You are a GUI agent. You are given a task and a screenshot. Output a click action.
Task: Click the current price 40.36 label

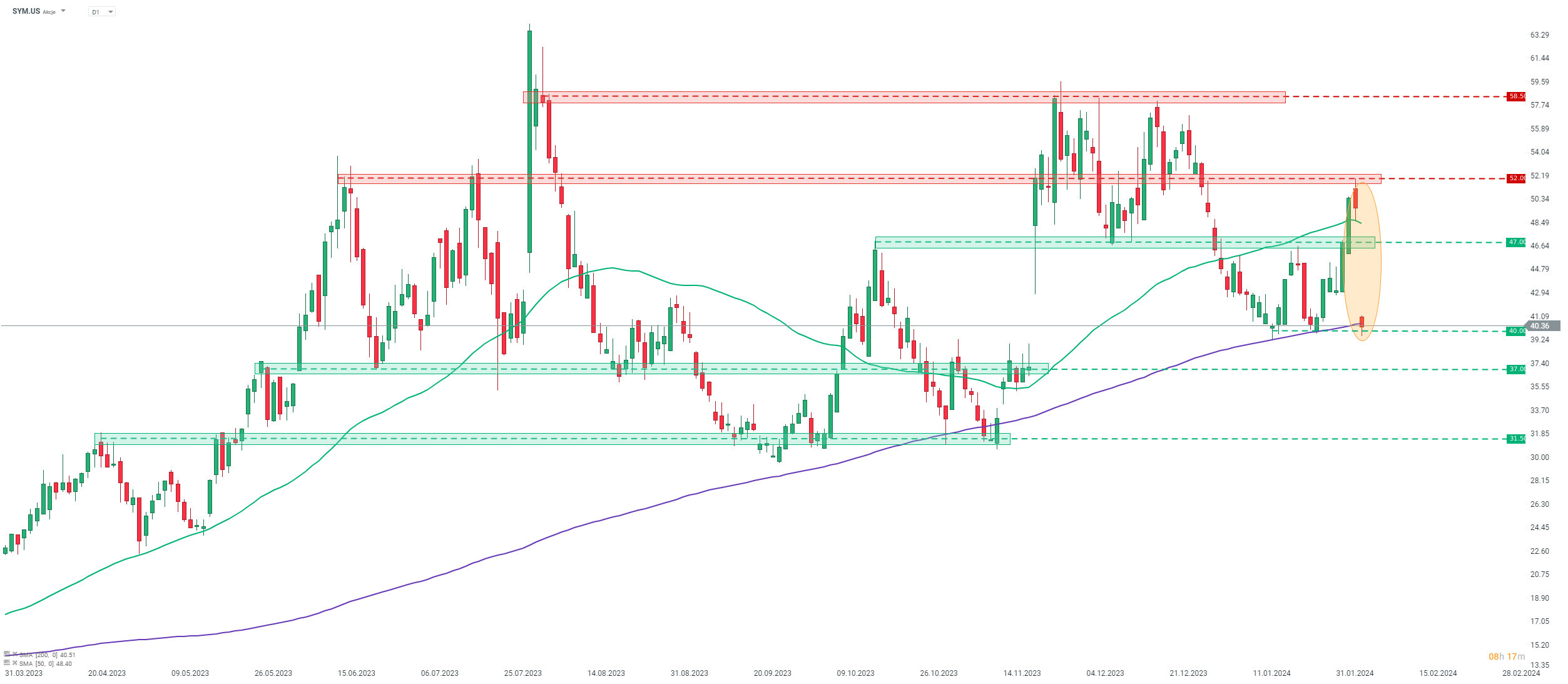[x=1543, y=326]
